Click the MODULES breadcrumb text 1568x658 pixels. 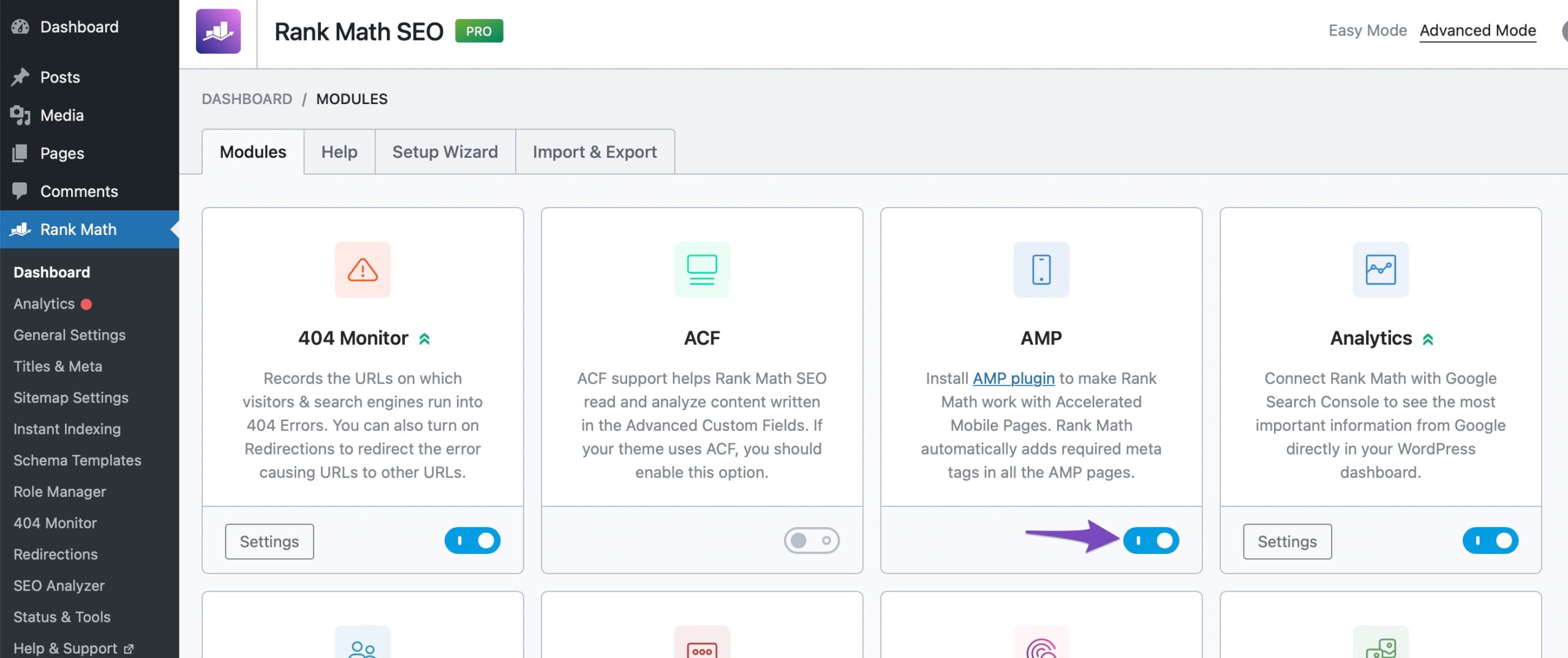352,99
